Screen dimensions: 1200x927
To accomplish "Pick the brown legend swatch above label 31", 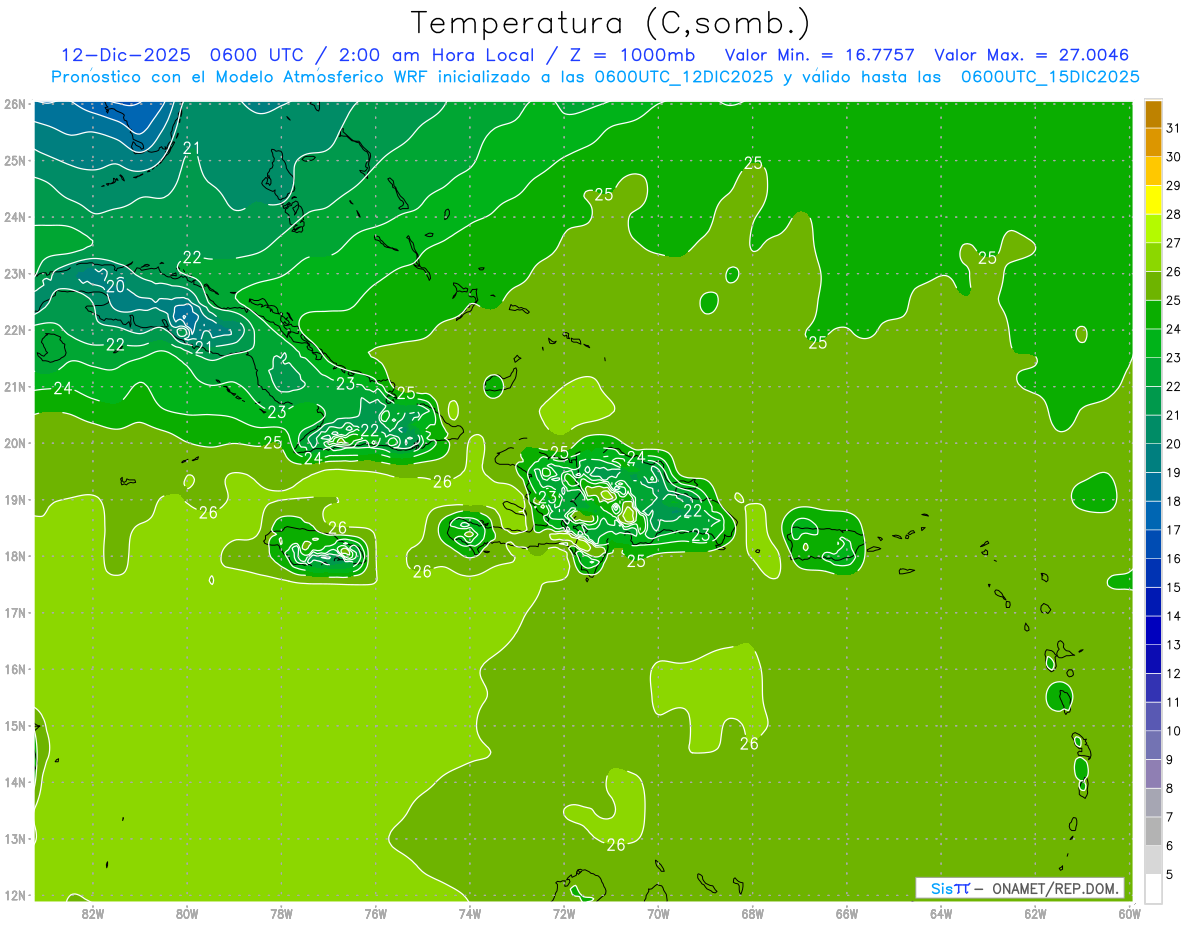I will 1153,114.
